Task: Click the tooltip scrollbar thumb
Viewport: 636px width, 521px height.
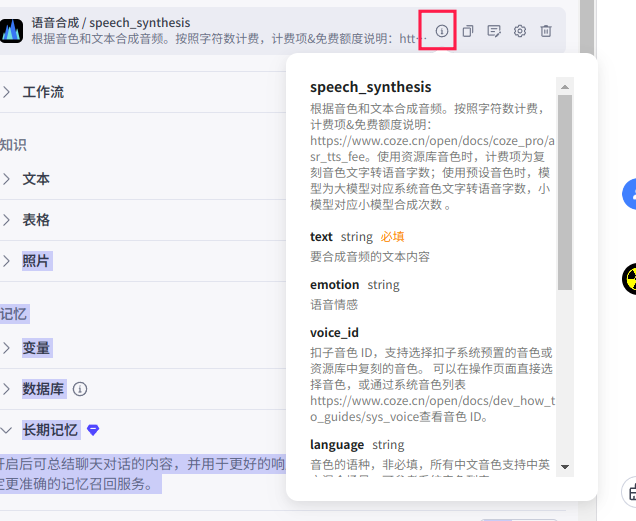Action: point(565,192)
